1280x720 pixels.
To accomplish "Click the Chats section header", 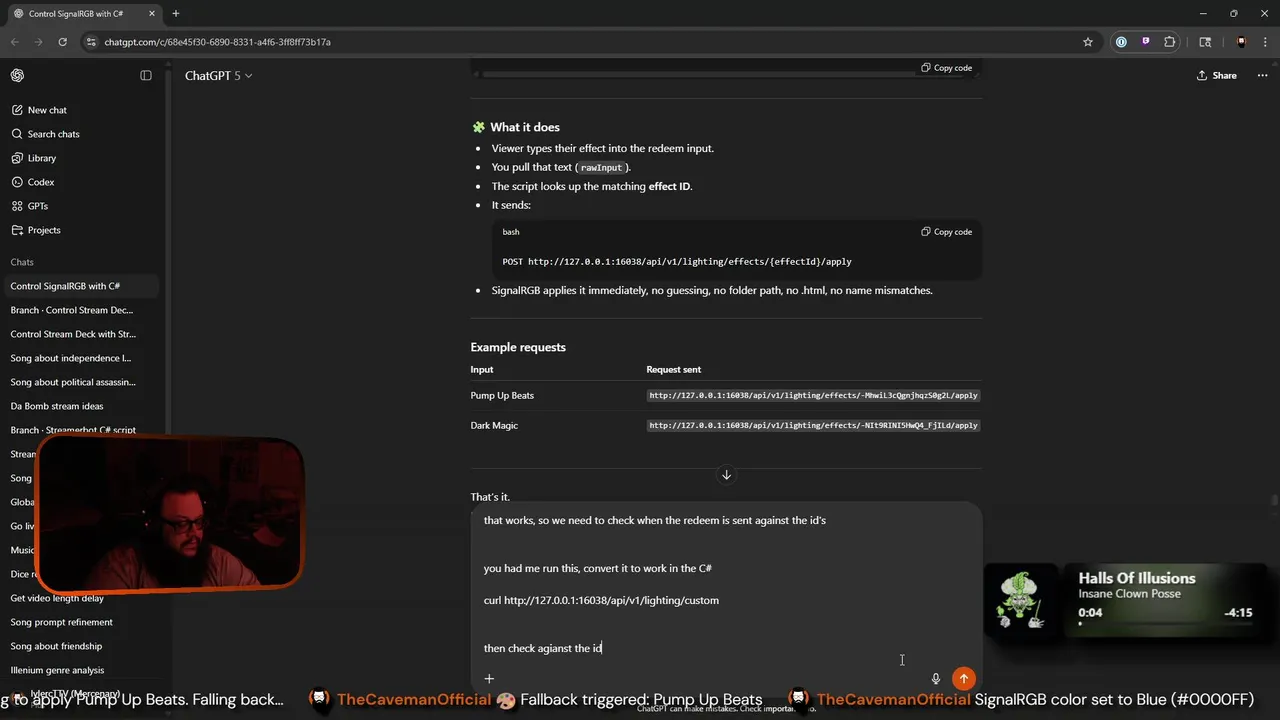I will (x=22, y=262).
